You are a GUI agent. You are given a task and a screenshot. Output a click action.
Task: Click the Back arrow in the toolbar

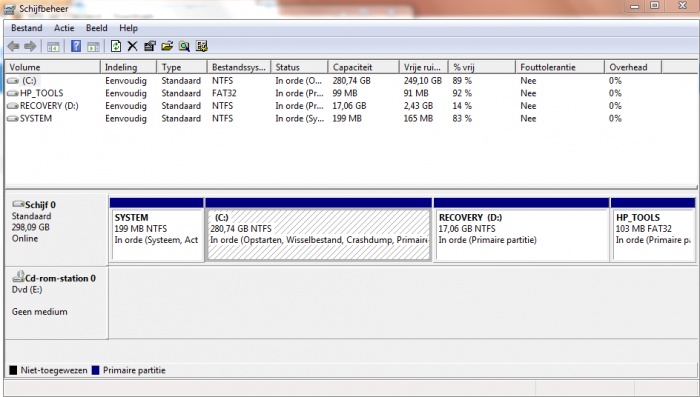click(13, 46)
